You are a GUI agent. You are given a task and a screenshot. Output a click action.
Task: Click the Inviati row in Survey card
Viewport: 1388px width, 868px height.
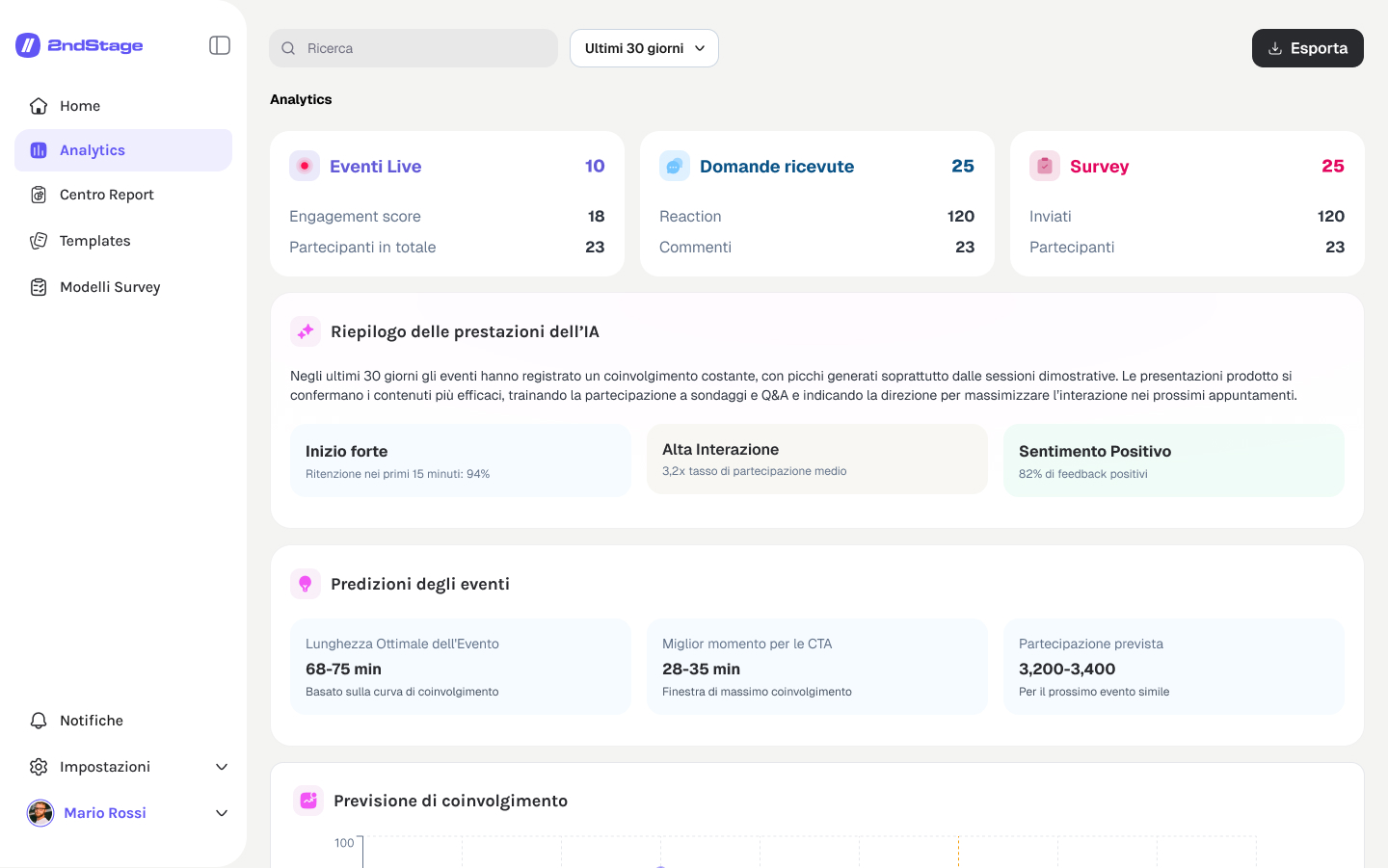click(1188, 217)
